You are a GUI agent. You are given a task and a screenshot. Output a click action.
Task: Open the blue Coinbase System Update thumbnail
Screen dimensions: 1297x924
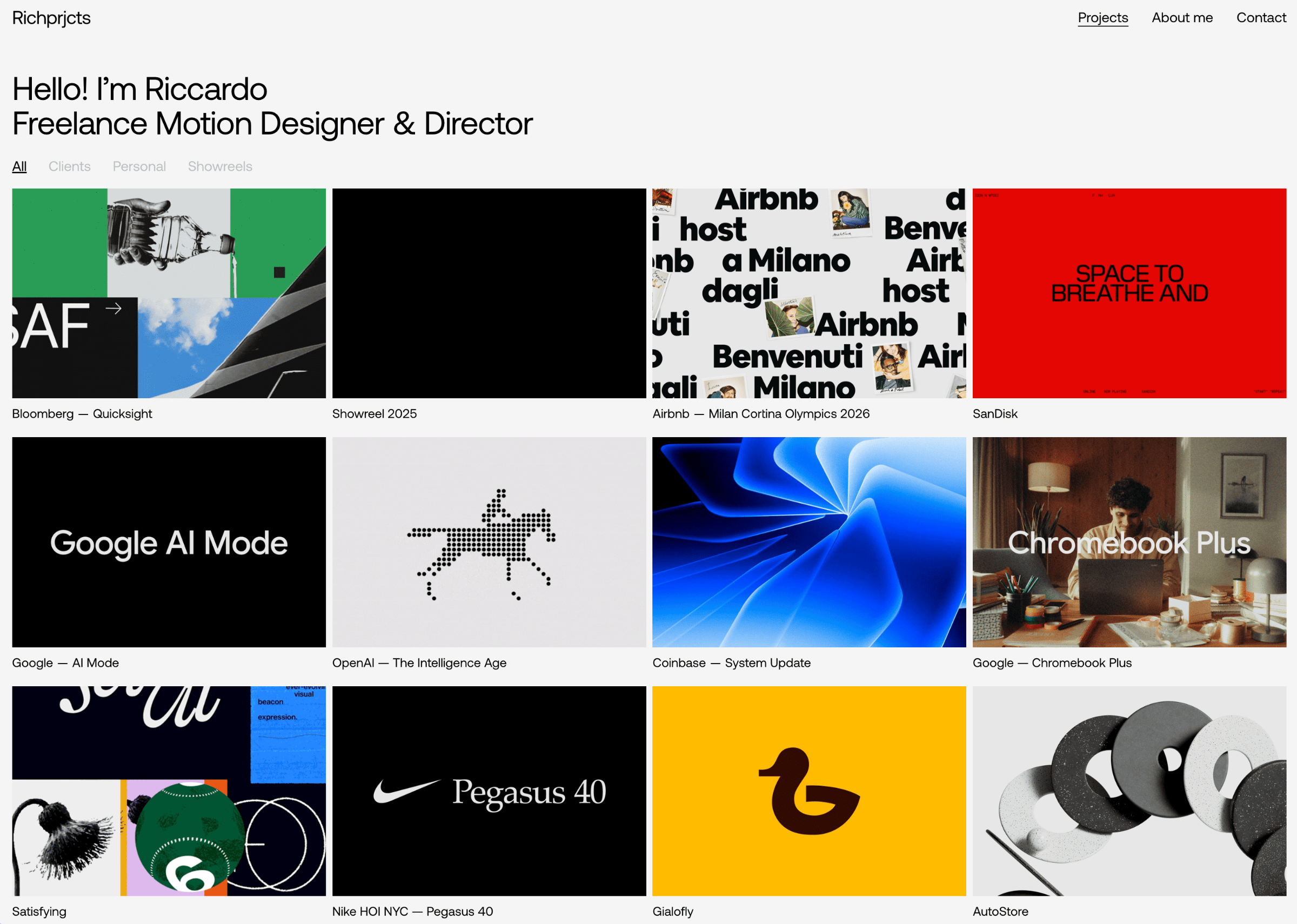[809, 541]
